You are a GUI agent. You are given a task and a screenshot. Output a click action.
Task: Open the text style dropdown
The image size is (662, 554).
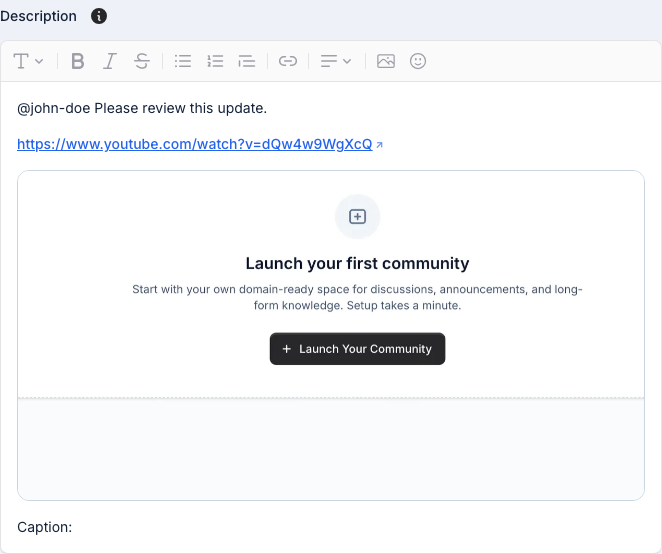point(28,61)
